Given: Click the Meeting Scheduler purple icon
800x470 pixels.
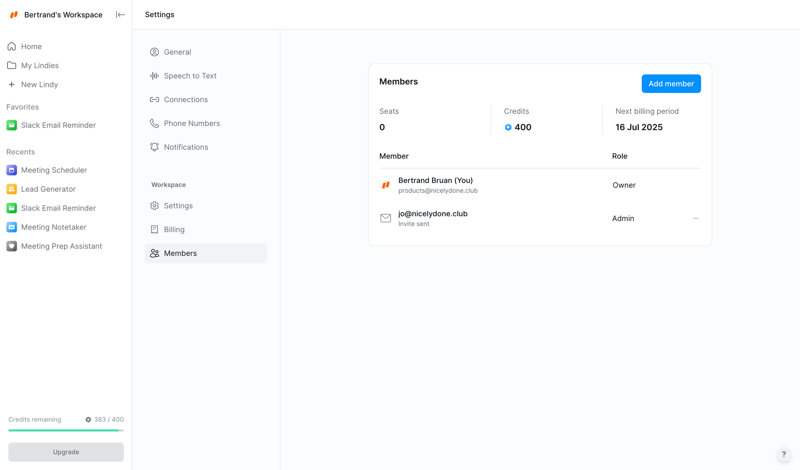Looking at the screenshot, I should pos(11,170).
